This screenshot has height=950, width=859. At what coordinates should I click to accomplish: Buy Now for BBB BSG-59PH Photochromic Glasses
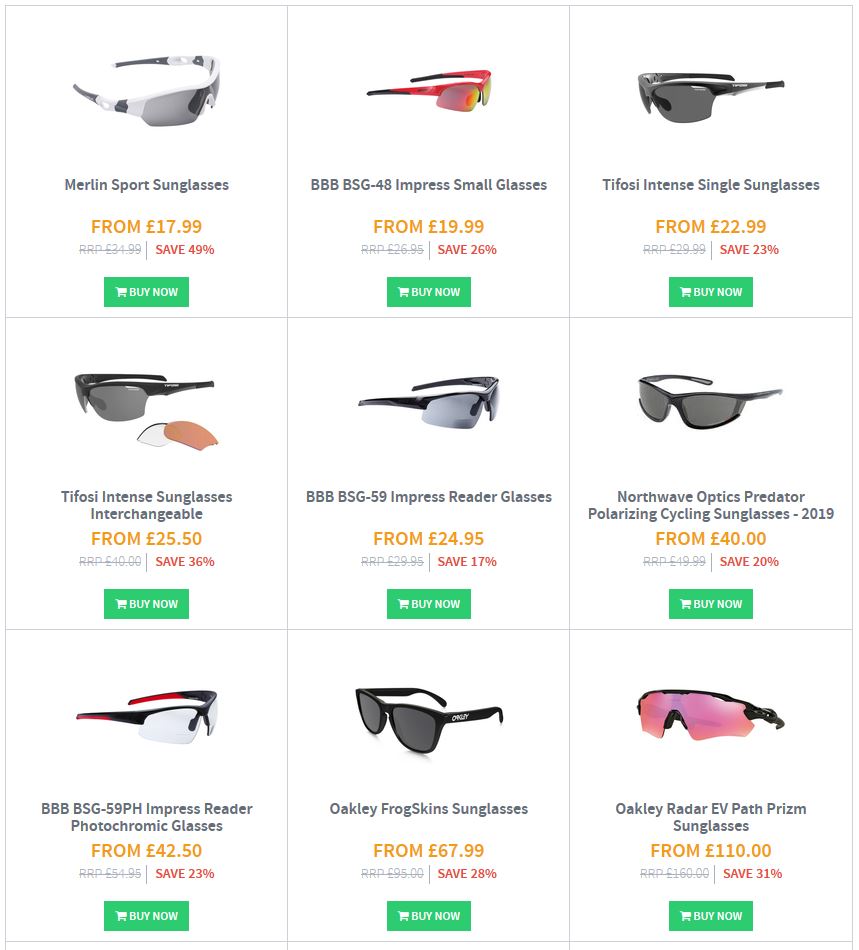point(147,916)
